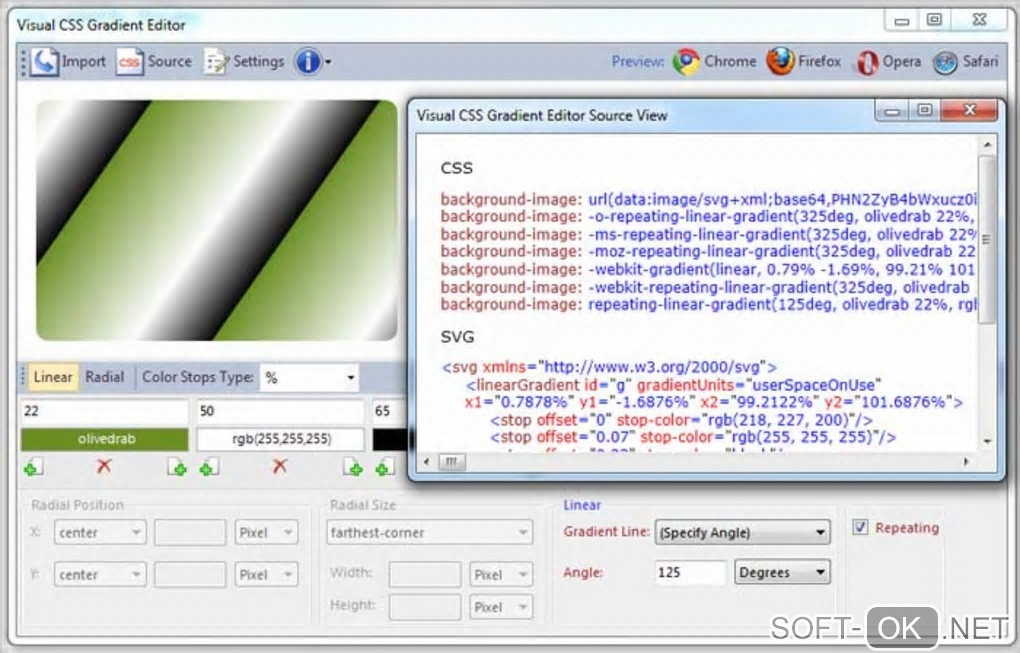
Task: Close the Source View window
Action: point(969,110)
